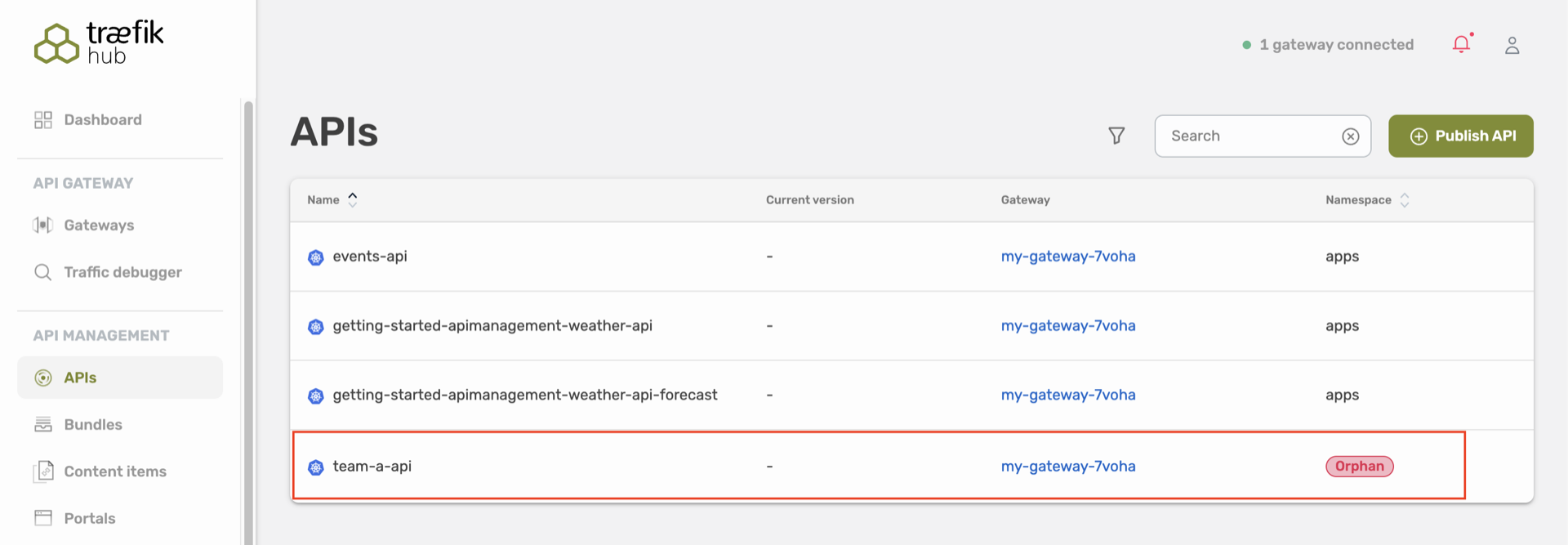
Task: Select APIs in the sidebar
Action: point(120,377)
